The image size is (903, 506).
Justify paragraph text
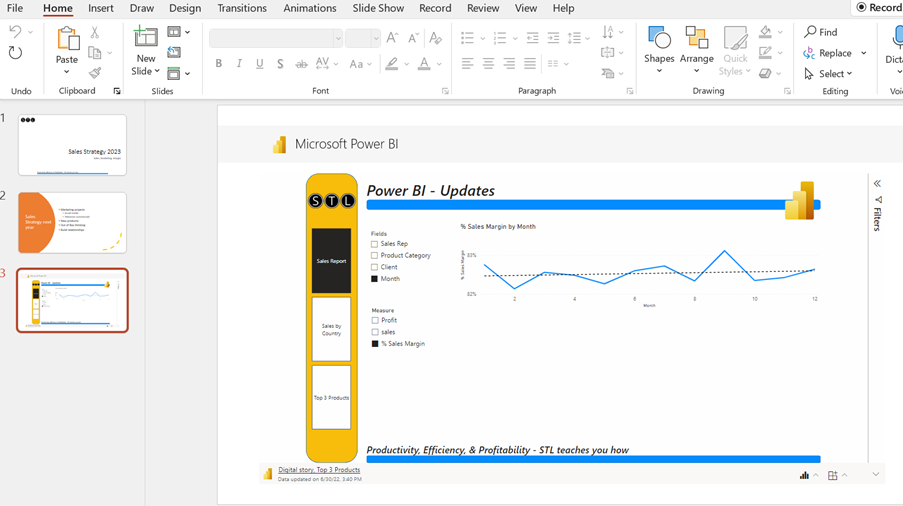point(530,63)
